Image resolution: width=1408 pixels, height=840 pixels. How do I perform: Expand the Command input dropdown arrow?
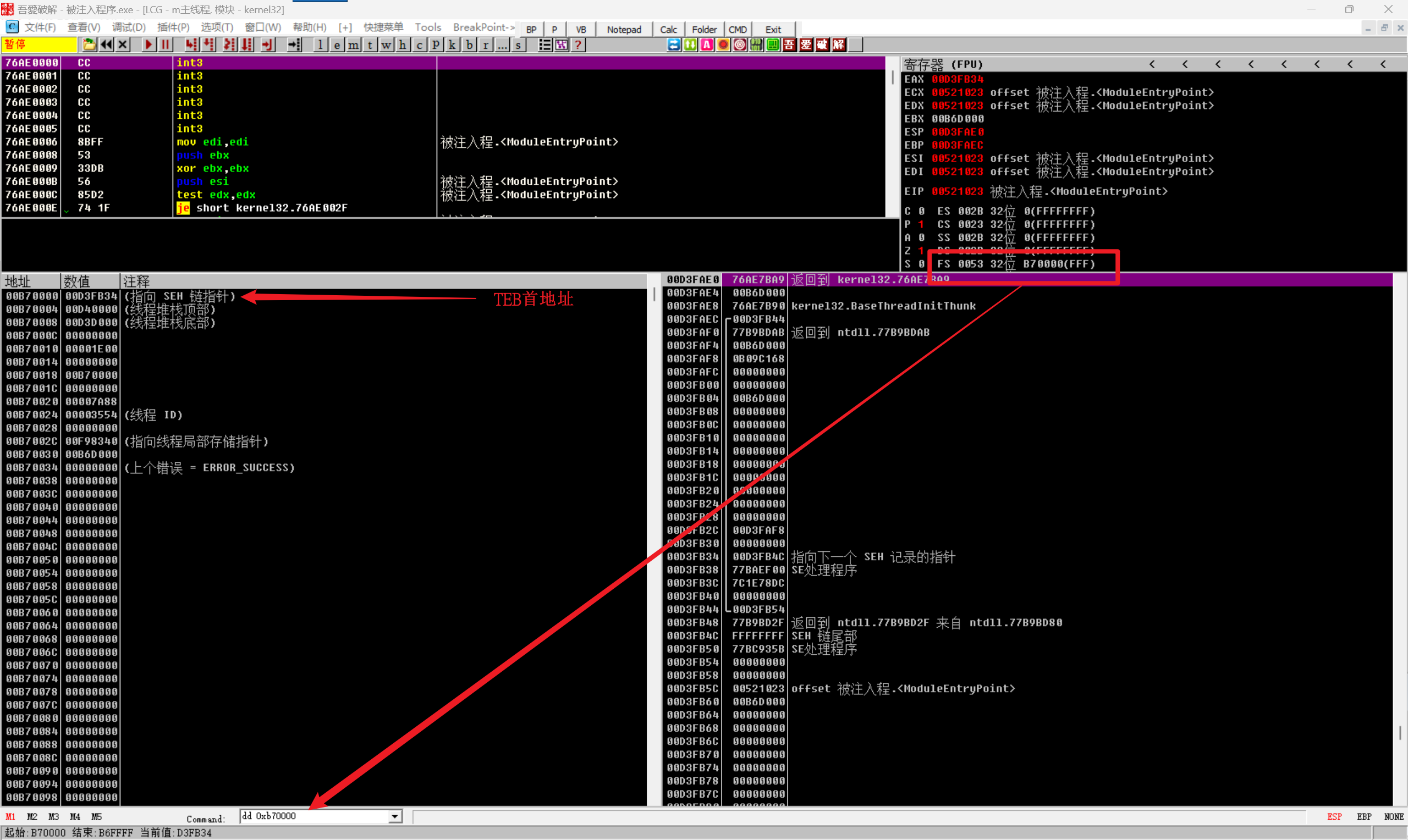click(394, 816)
